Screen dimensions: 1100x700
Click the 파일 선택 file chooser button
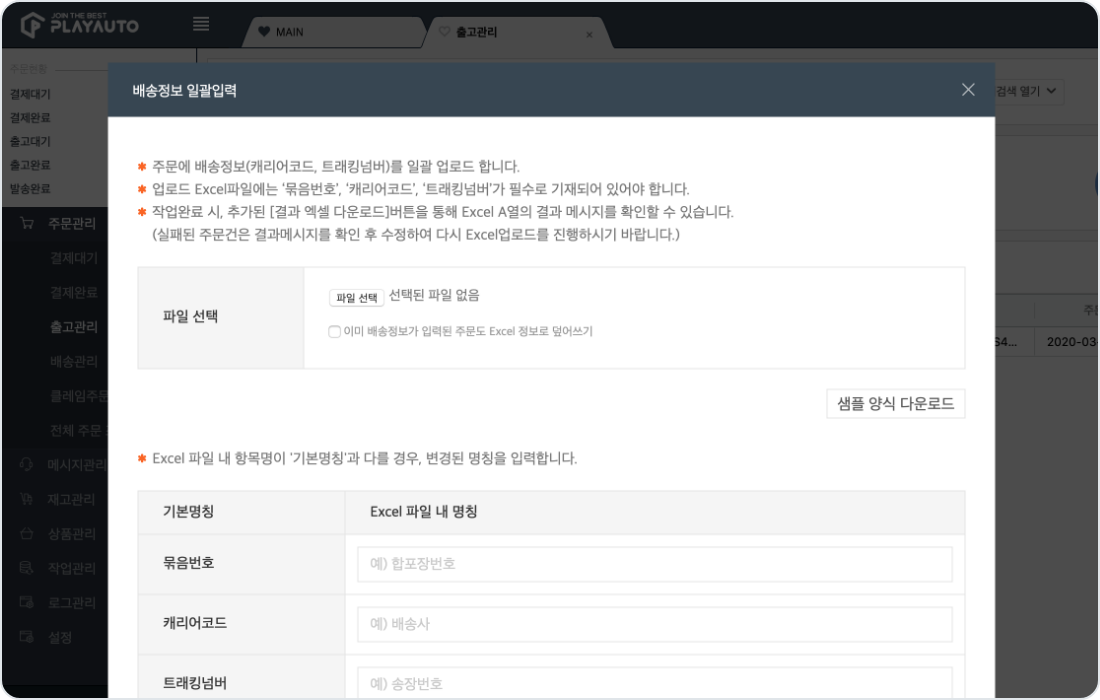tap(356, 297)
